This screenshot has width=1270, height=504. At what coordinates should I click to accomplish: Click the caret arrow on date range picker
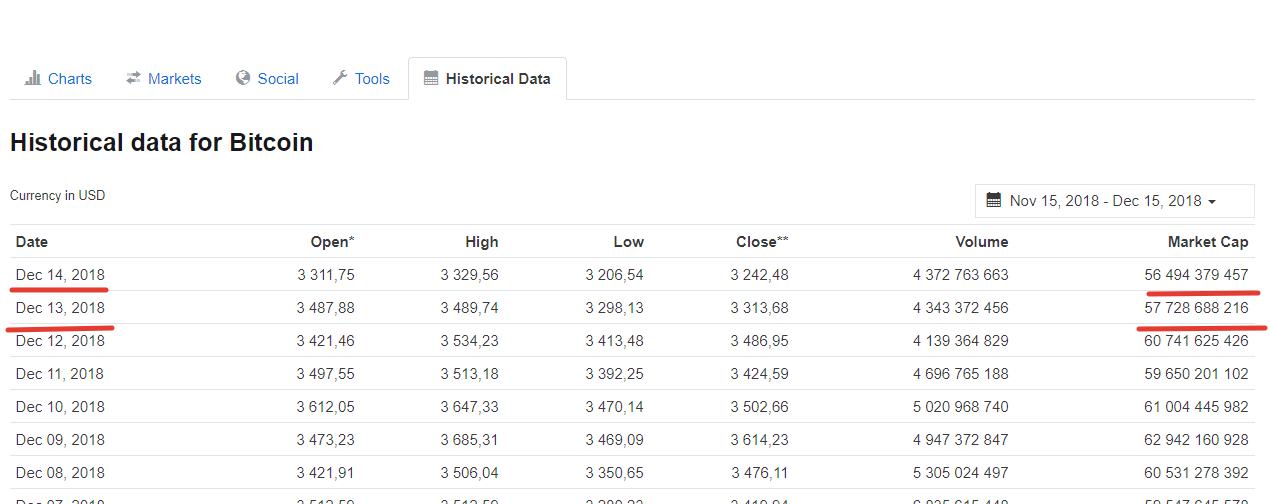[1212, 202]
